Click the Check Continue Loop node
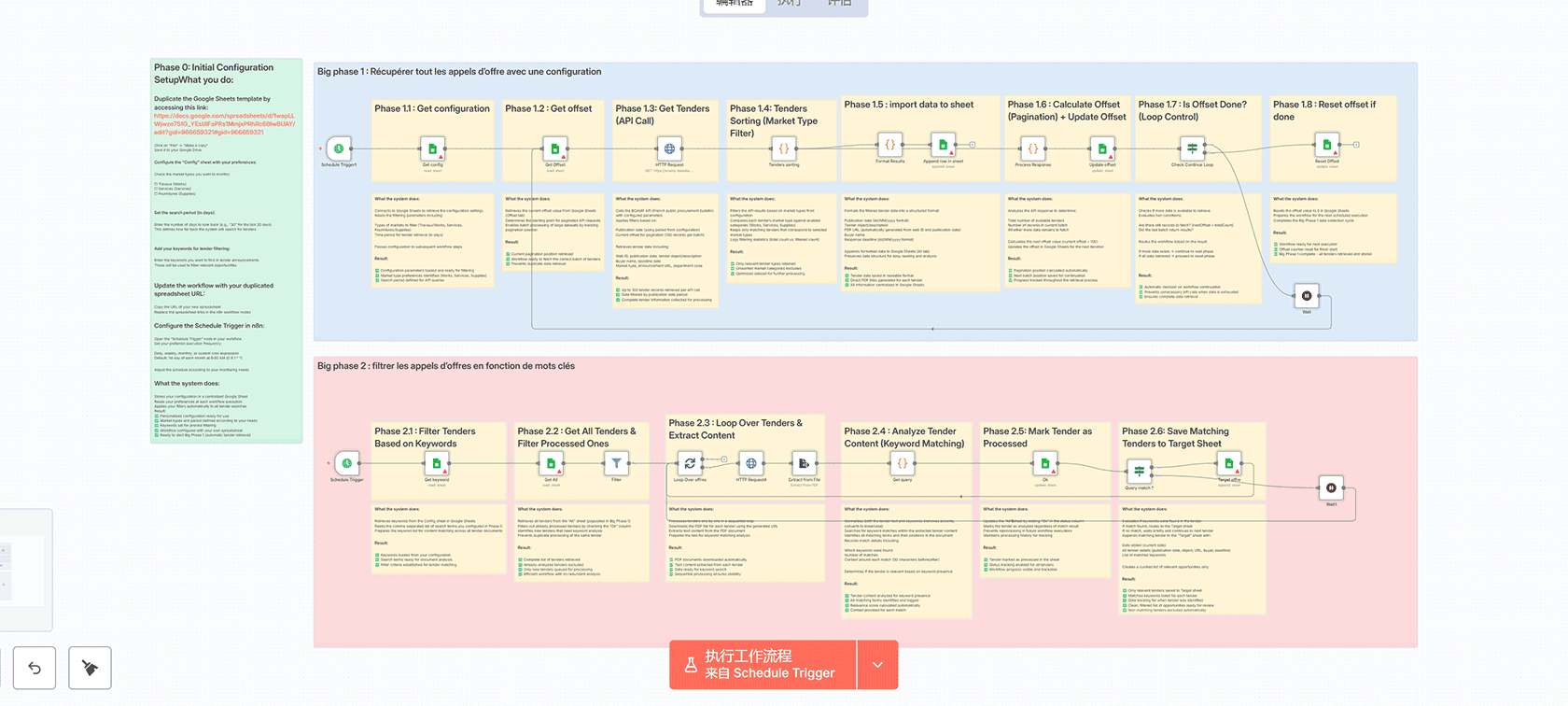The width and height of the screenshot is (1568, 706). pyautogui.click(x=1192, y=148)
